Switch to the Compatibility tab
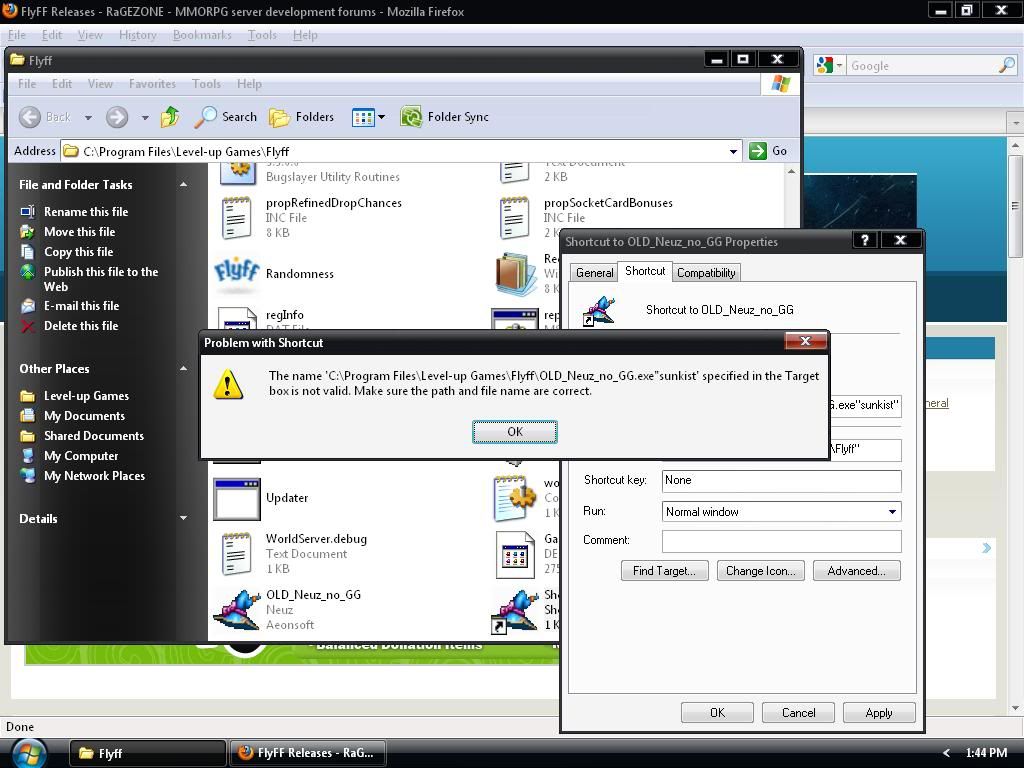 (x=706, y=273)
